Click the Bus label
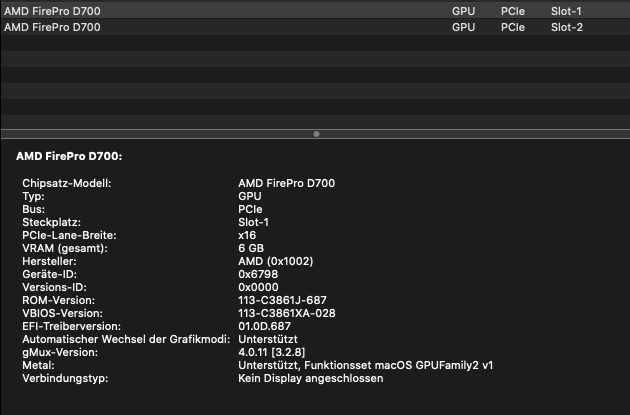Image resolution: width=630 pixels, height=415 pixels. coord(33,209)
